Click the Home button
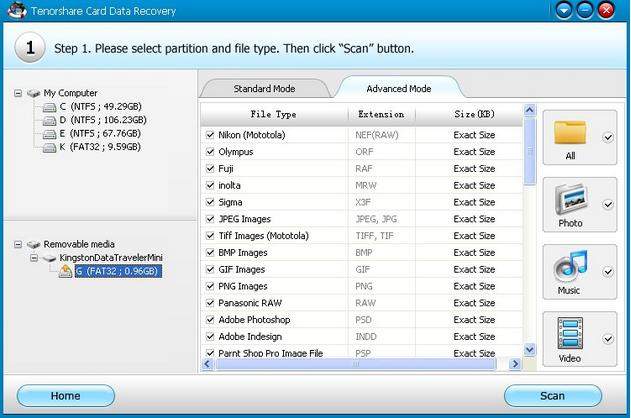The image size is (631, 418). [66, 396]
